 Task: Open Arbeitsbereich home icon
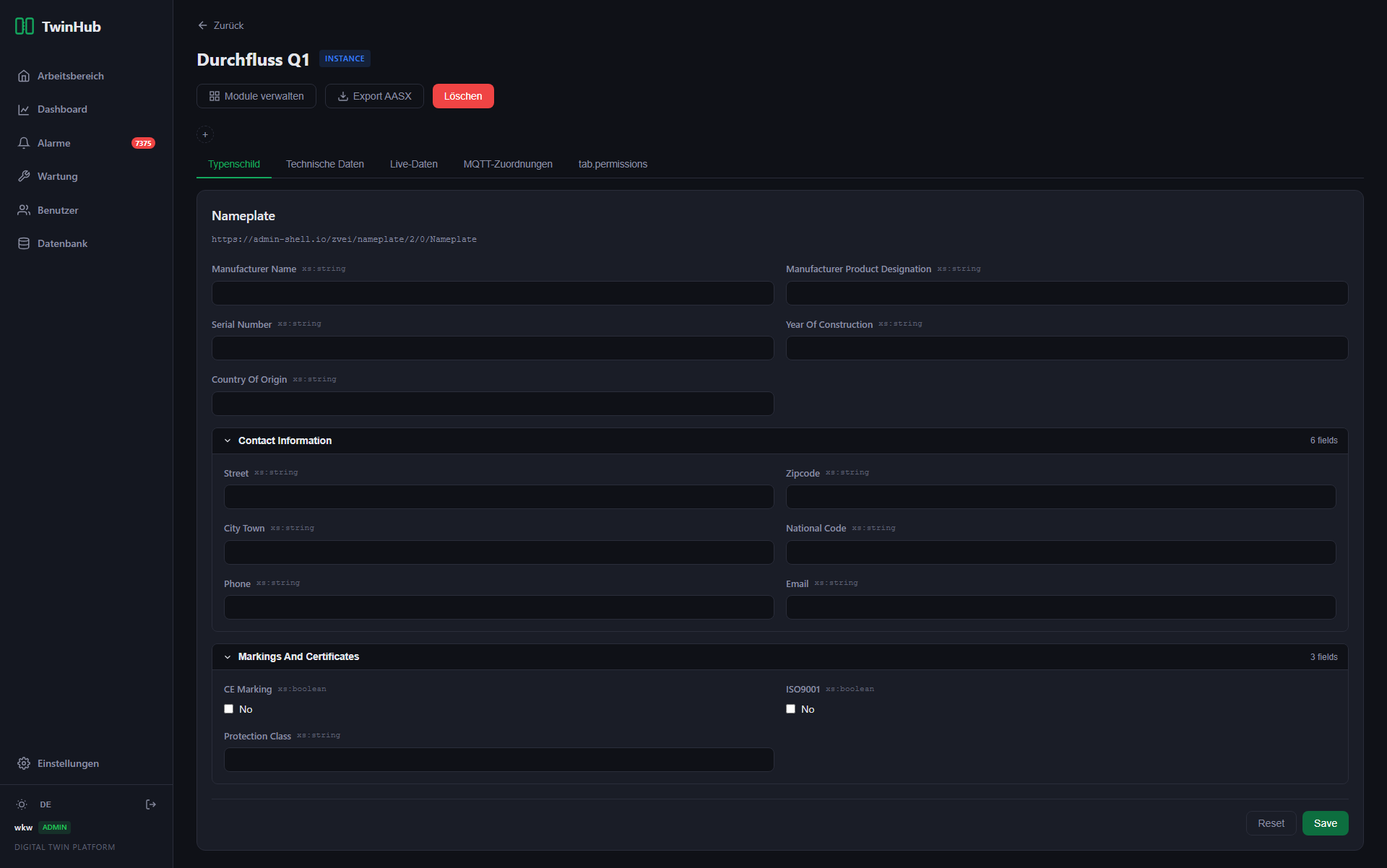pos(24,76)
